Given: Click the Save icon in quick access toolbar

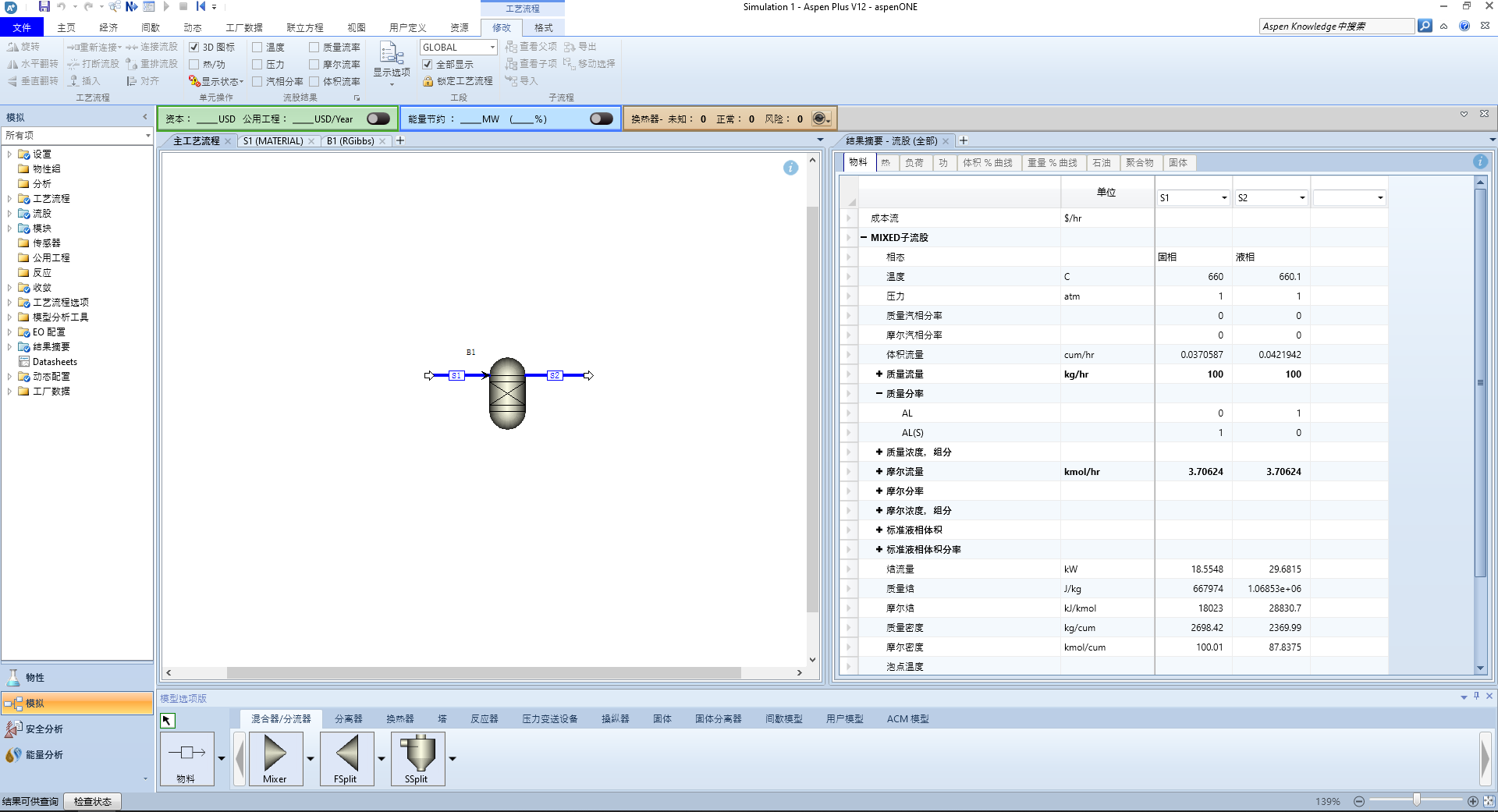Looking at the screenshot, I should point(44,6).
